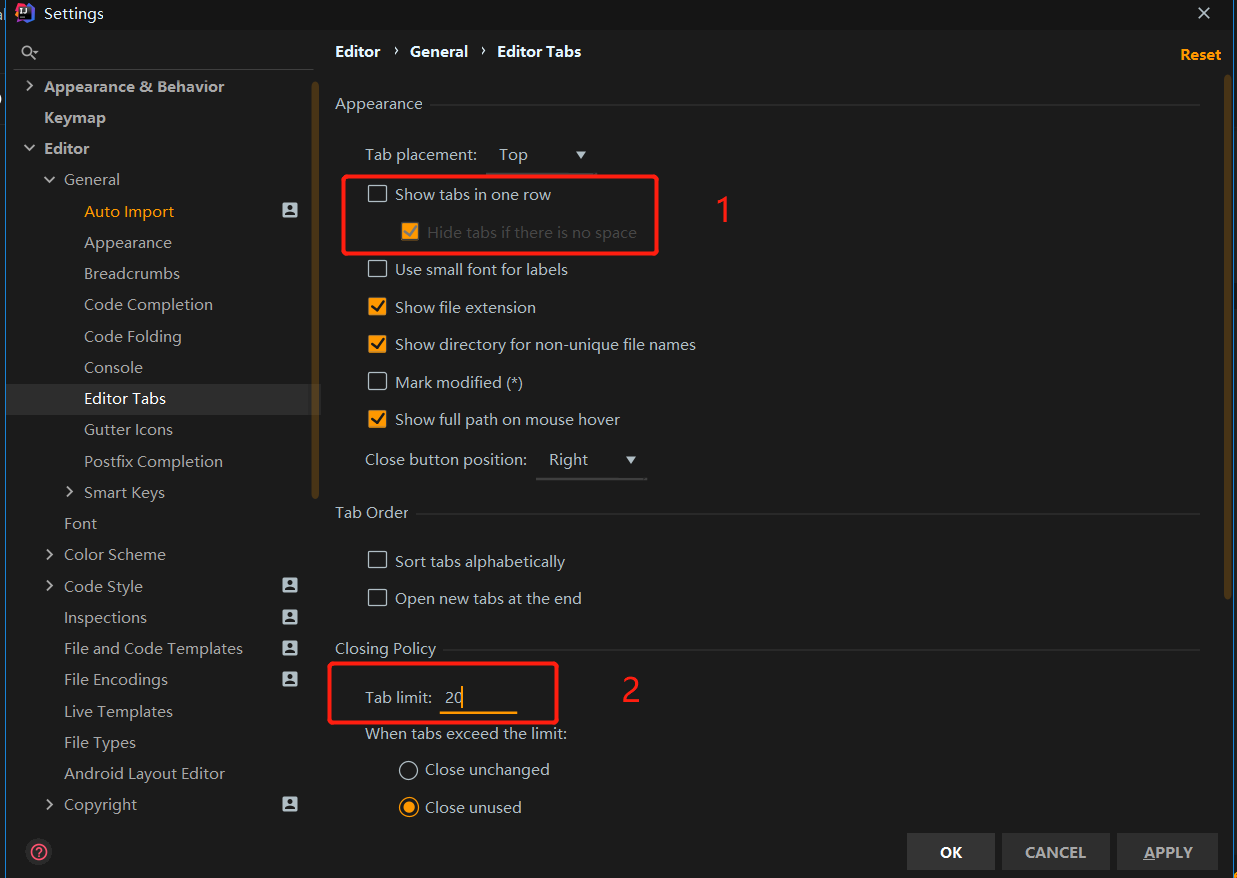Click the profile icon beside Auto Import
The width and height of the screenshot is (1237, 878).
(x=290, y=210)
